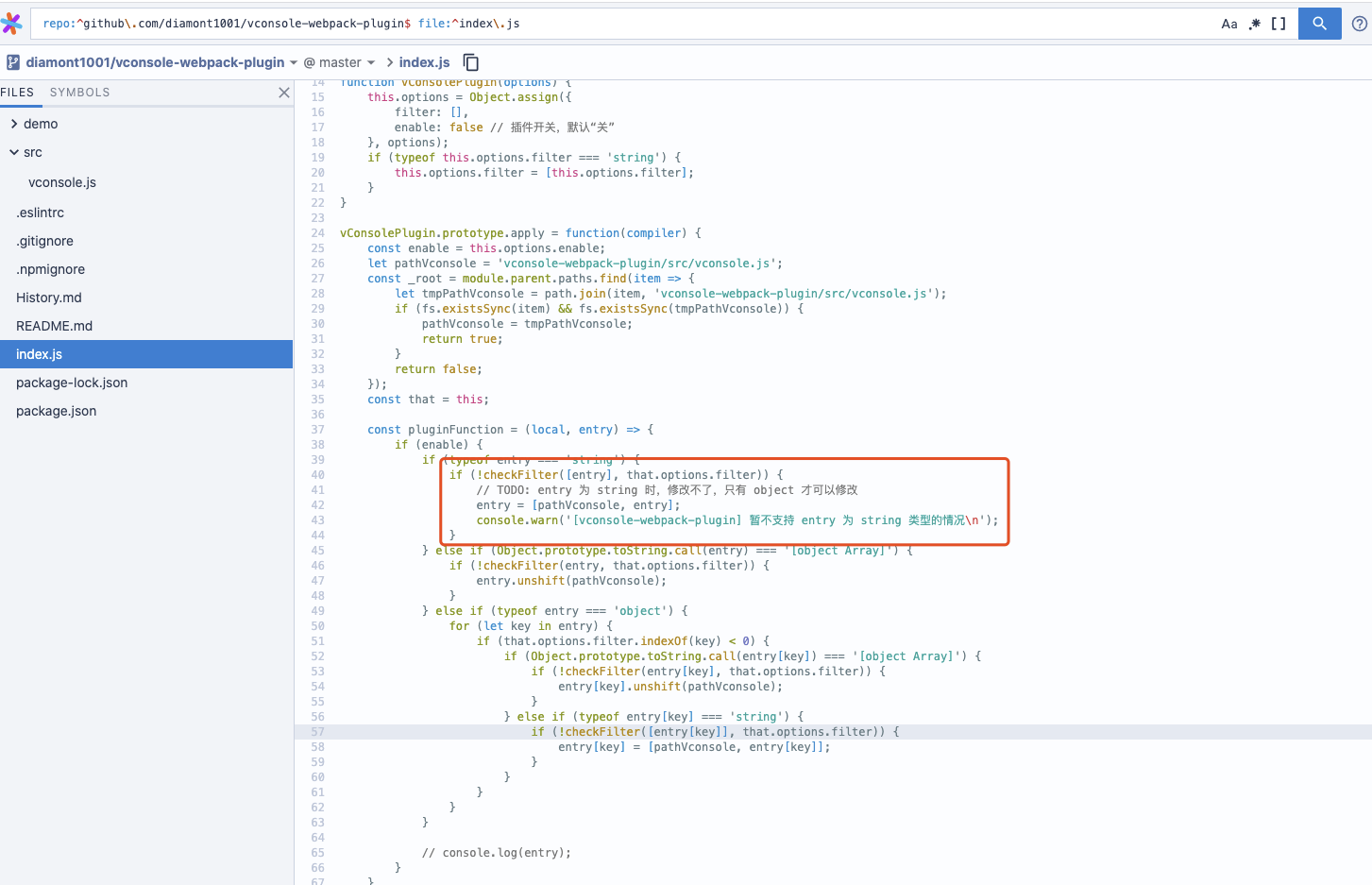
Task: Open the help question mark icon
Action: [x=1360, y=24]
